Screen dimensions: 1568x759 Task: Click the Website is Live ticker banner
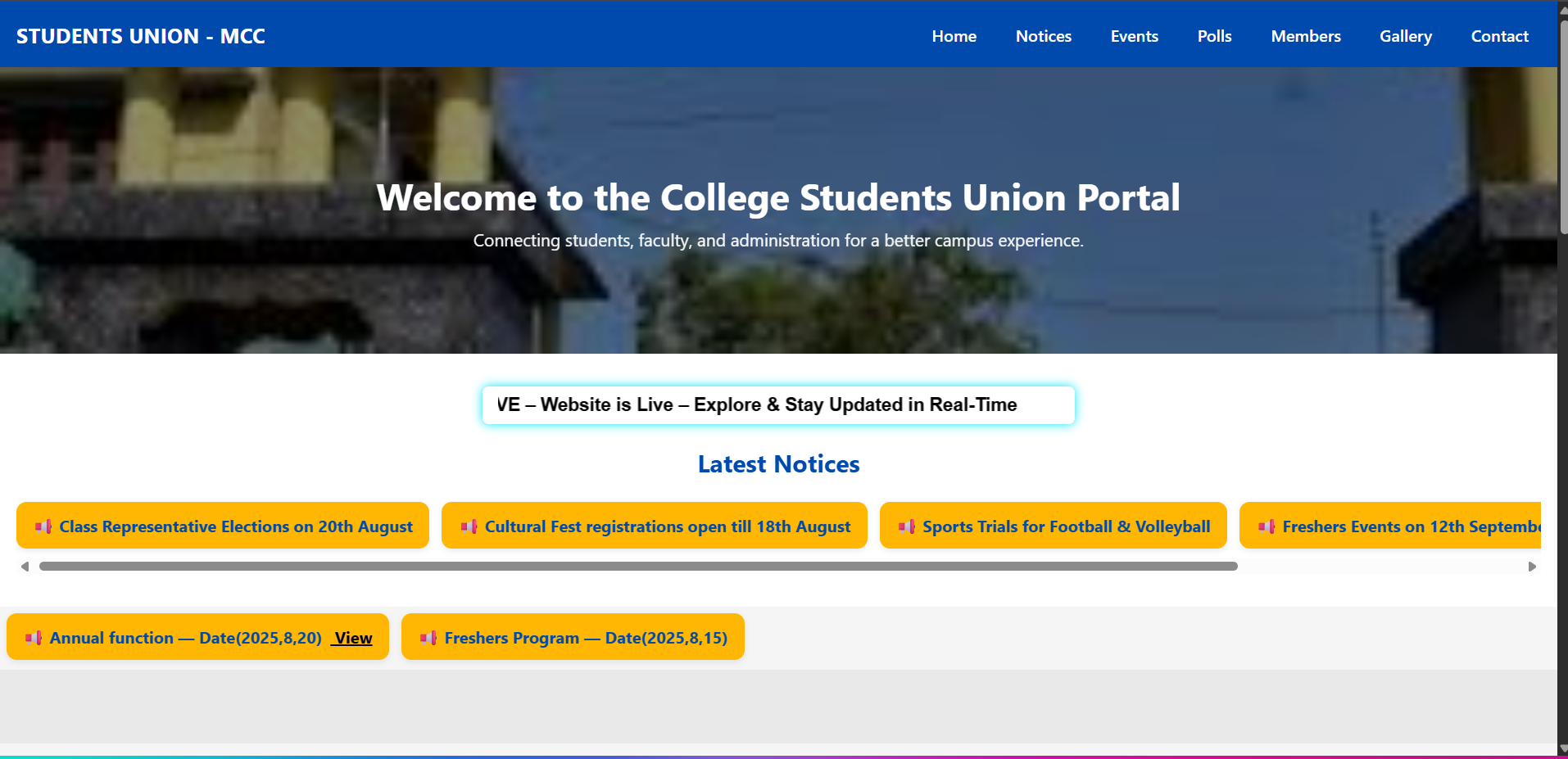778,405
